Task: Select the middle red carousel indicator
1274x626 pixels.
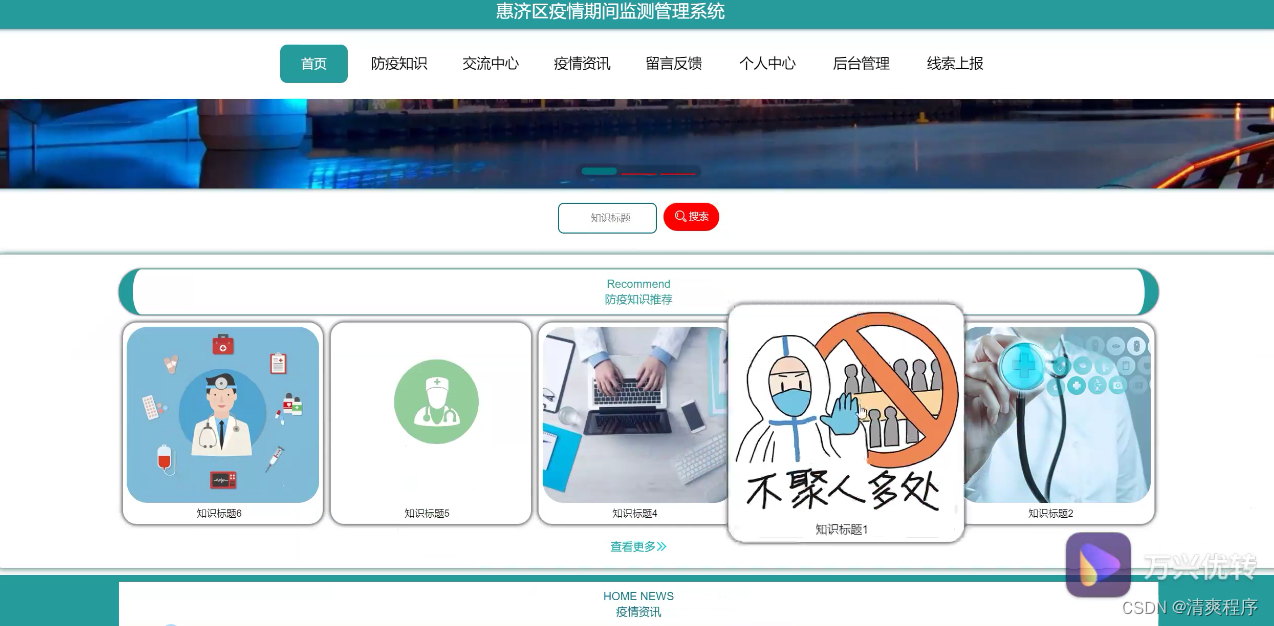Action: click(639, 171)
